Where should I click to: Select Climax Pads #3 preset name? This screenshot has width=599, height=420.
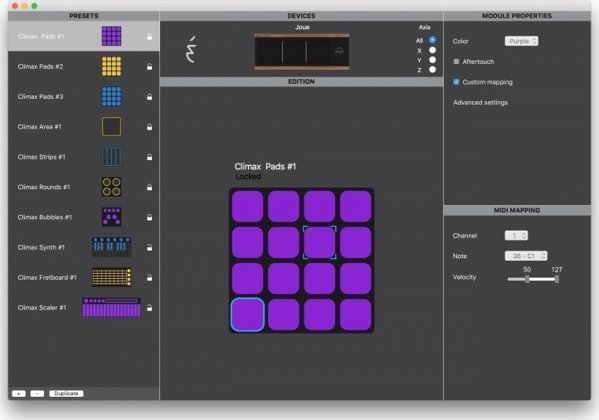[x=40, y=97]
